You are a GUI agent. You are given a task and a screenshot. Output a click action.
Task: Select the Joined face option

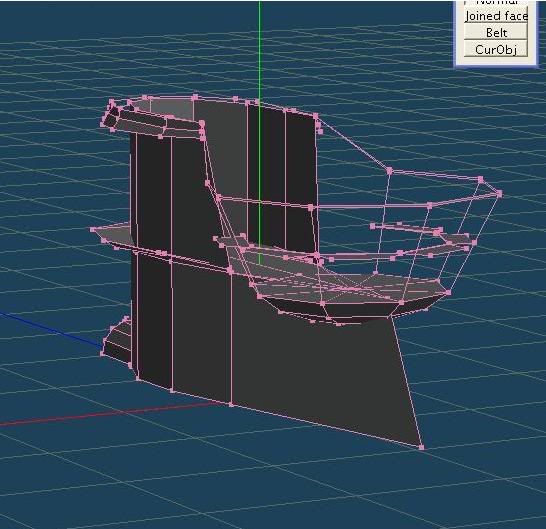(x=496, y=16)
